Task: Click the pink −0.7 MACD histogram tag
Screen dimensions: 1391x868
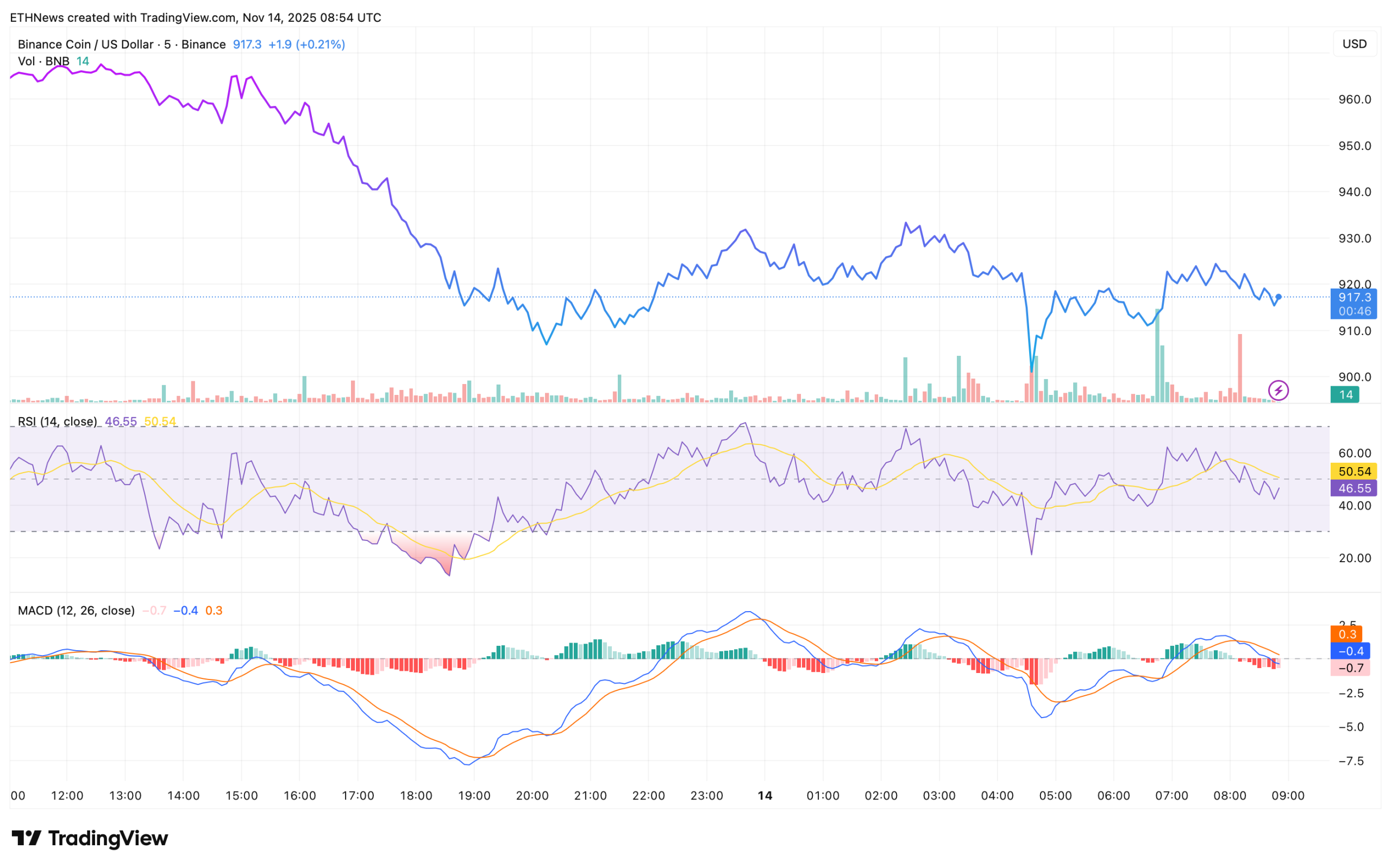Action: pos(1350,668)
